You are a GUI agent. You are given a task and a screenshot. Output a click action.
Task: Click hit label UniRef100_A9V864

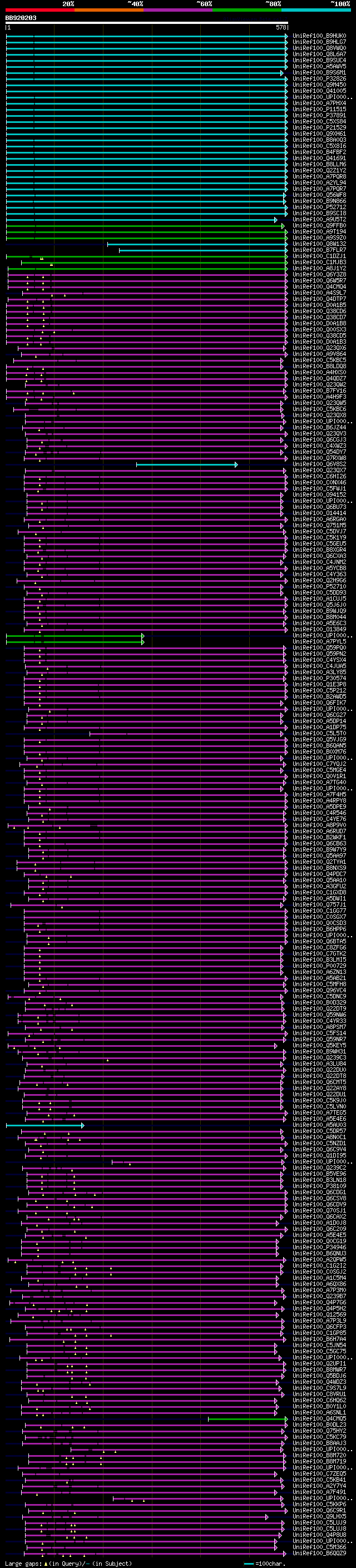point(319,354)
